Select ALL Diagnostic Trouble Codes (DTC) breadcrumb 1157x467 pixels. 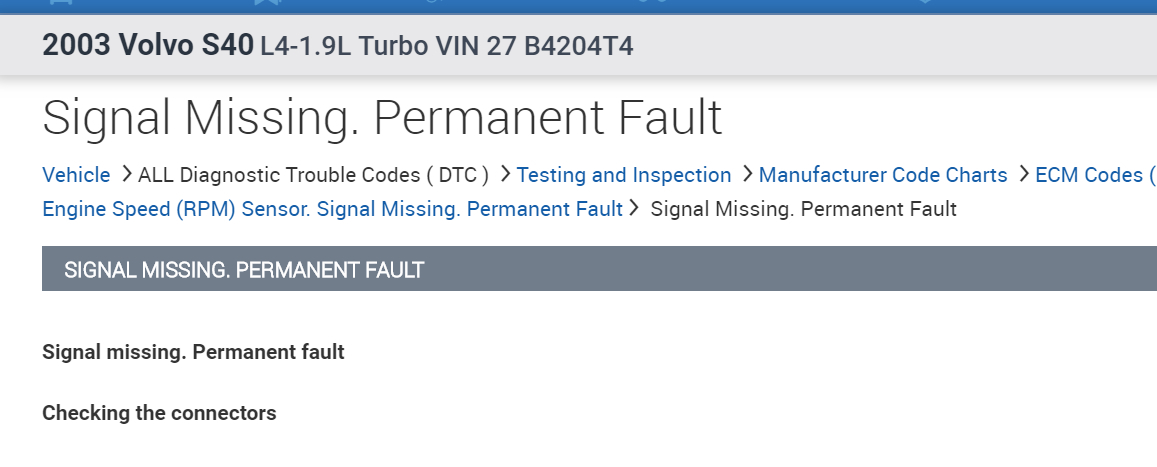click(313, 175)
